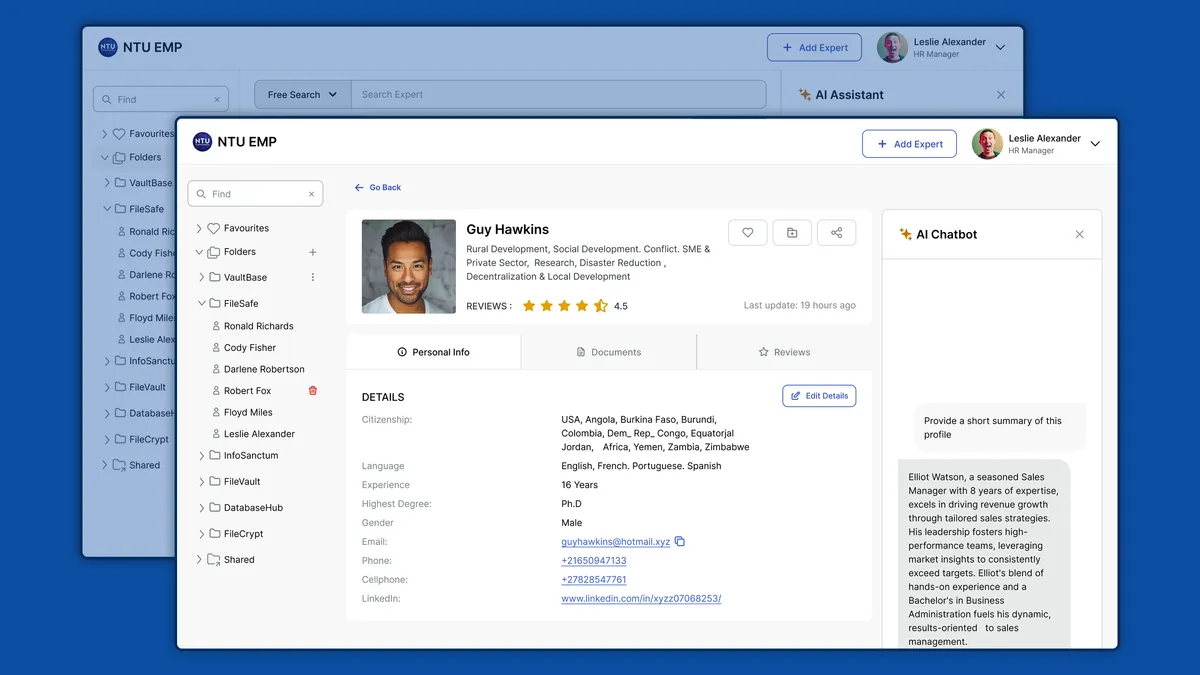Click the Find search input in sidebar
This screenshot has height=675, width=1200.
(x=255, y=194)
